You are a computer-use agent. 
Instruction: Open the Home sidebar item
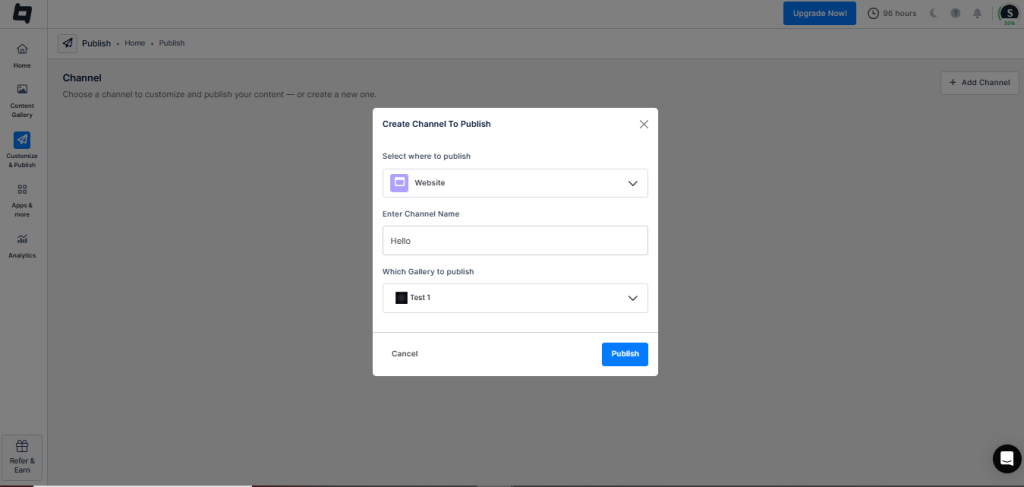pyautogui.click(x=22, y=55)
